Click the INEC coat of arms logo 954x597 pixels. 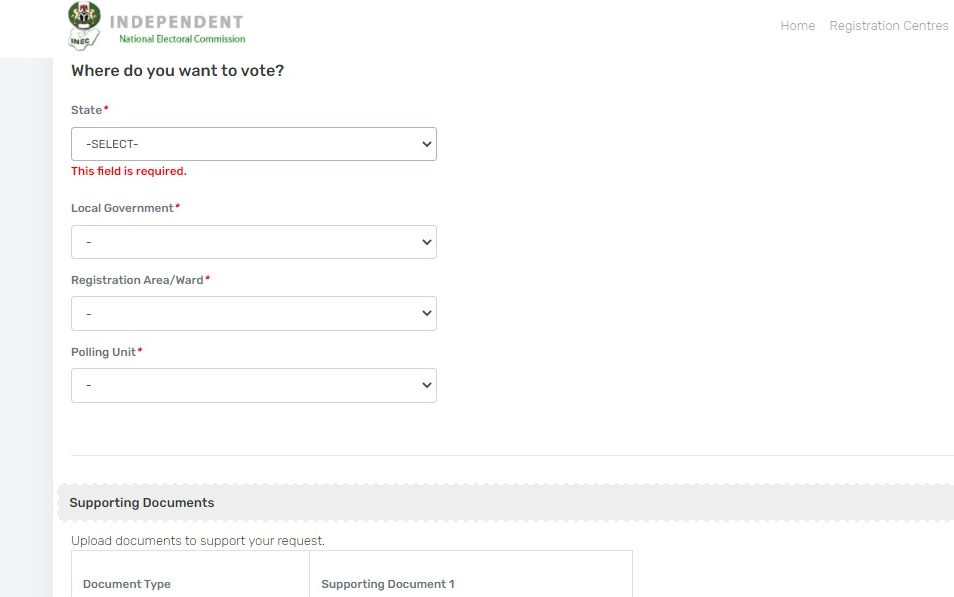[85, 15]
